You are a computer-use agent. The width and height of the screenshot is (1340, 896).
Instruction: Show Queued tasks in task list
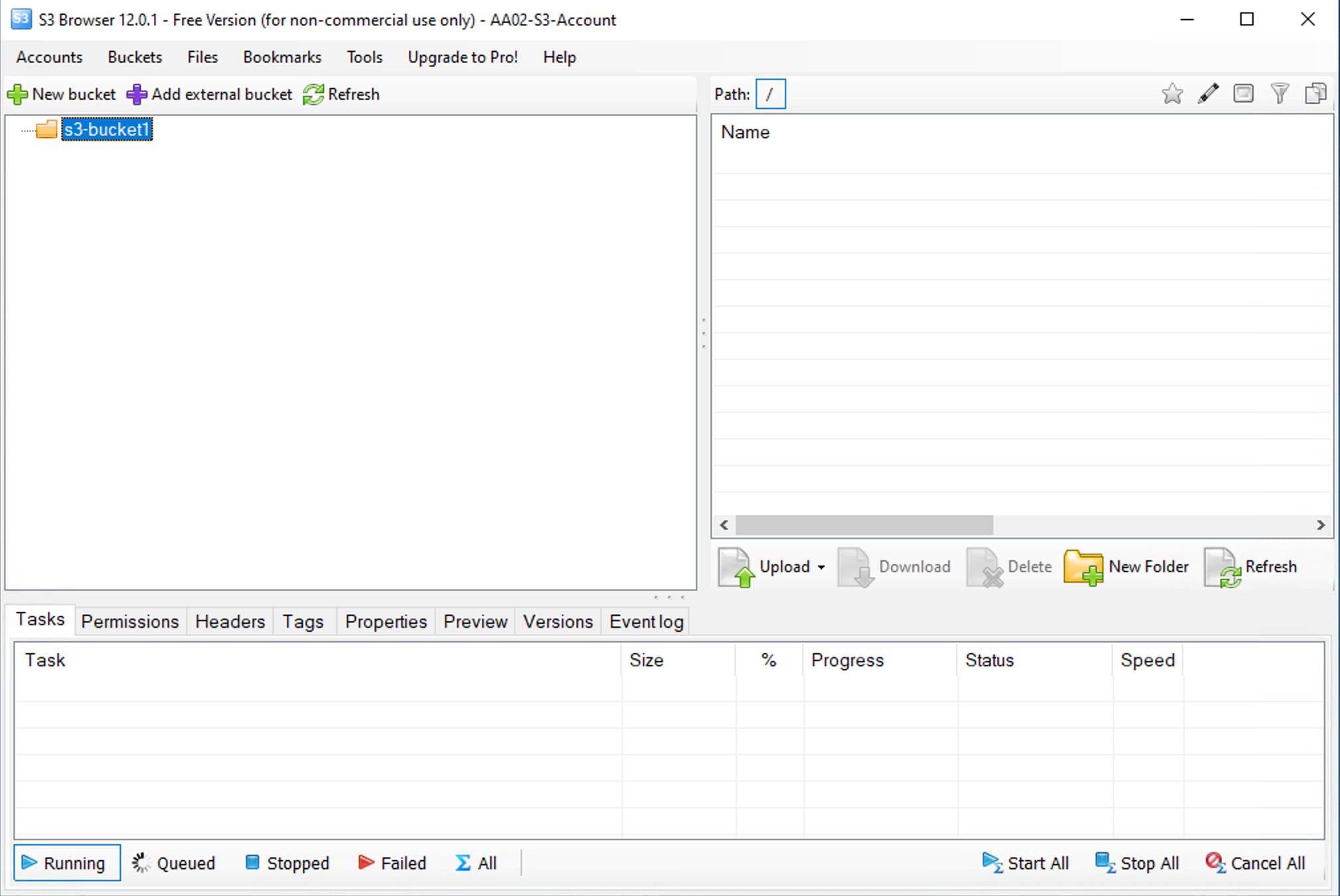(174, 862)
